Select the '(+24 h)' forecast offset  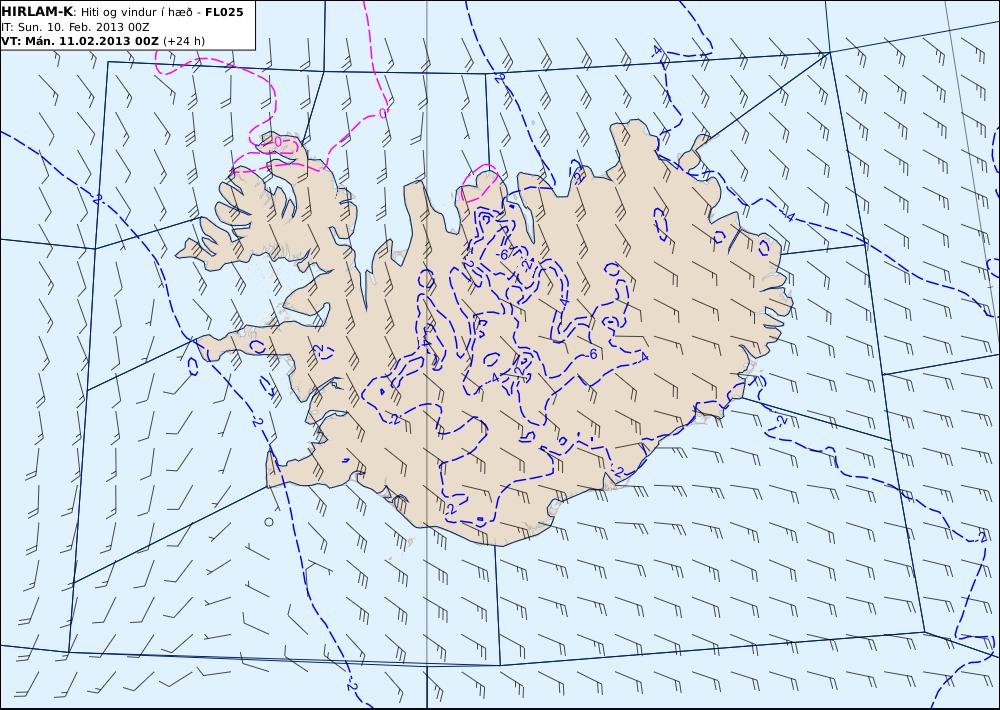coord(184,41)
